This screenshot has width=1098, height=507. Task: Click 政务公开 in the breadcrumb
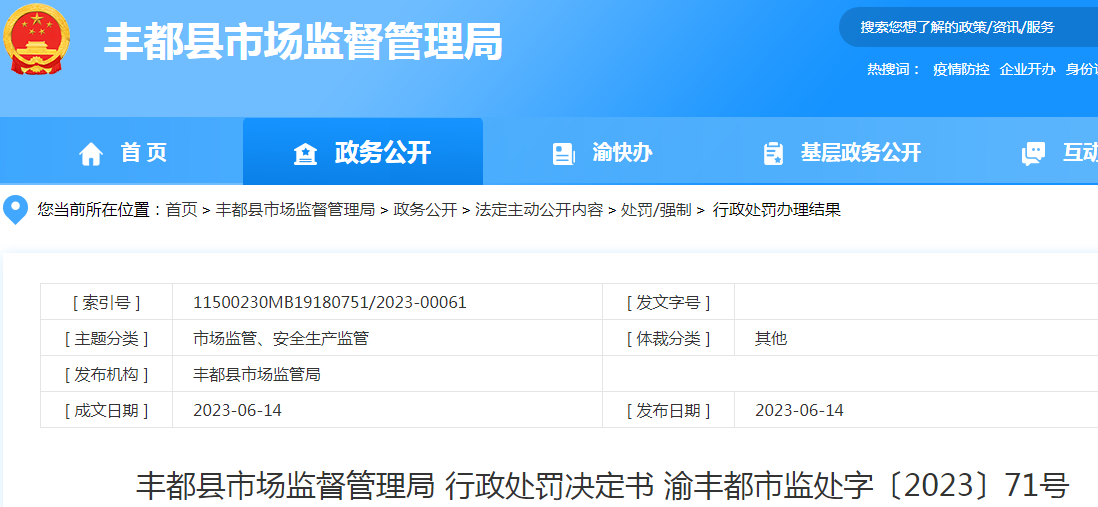coord(425,209)
